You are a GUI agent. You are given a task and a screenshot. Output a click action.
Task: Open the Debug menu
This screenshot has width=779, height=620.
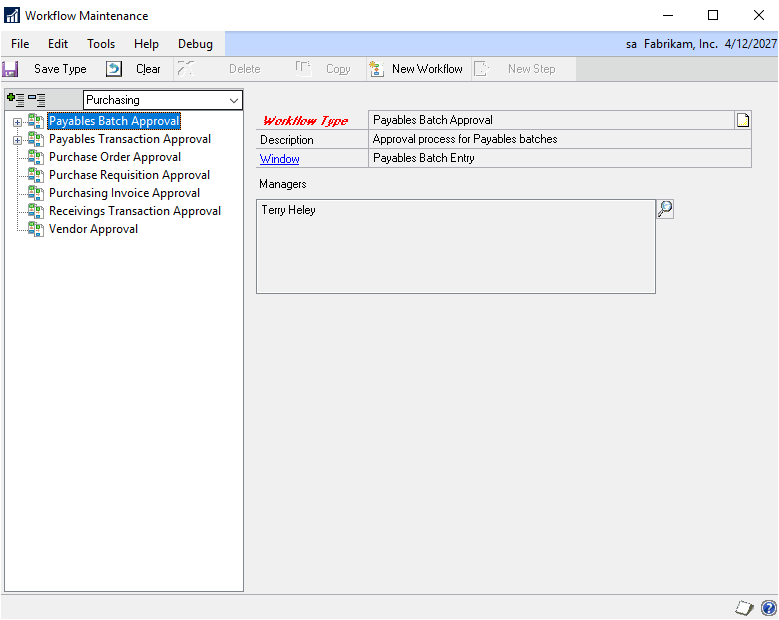pos(195,44)
